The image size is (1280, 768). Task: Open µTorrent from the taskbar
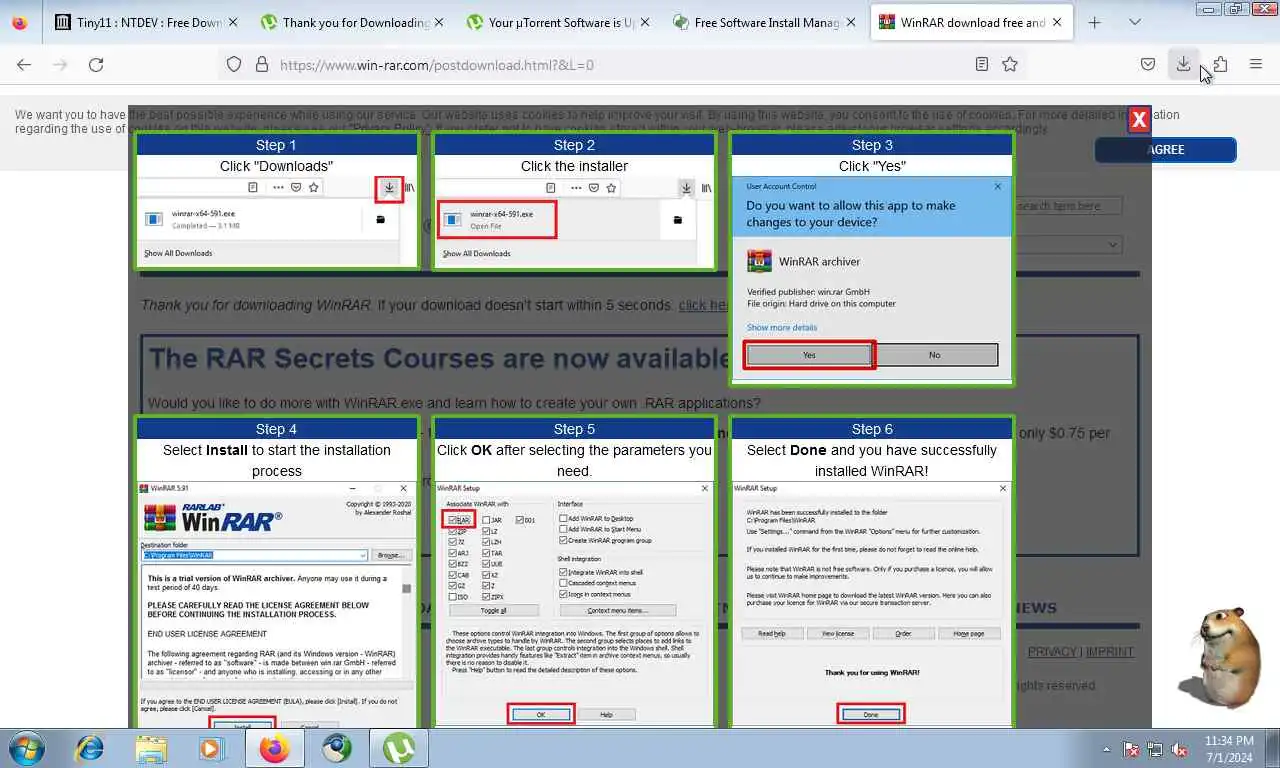tap(399, 748)
